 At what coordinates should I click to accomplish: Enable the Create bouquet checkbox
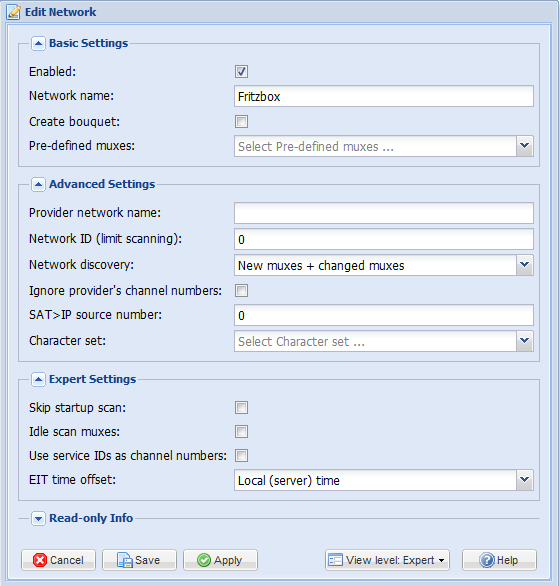tap(241, 121)
